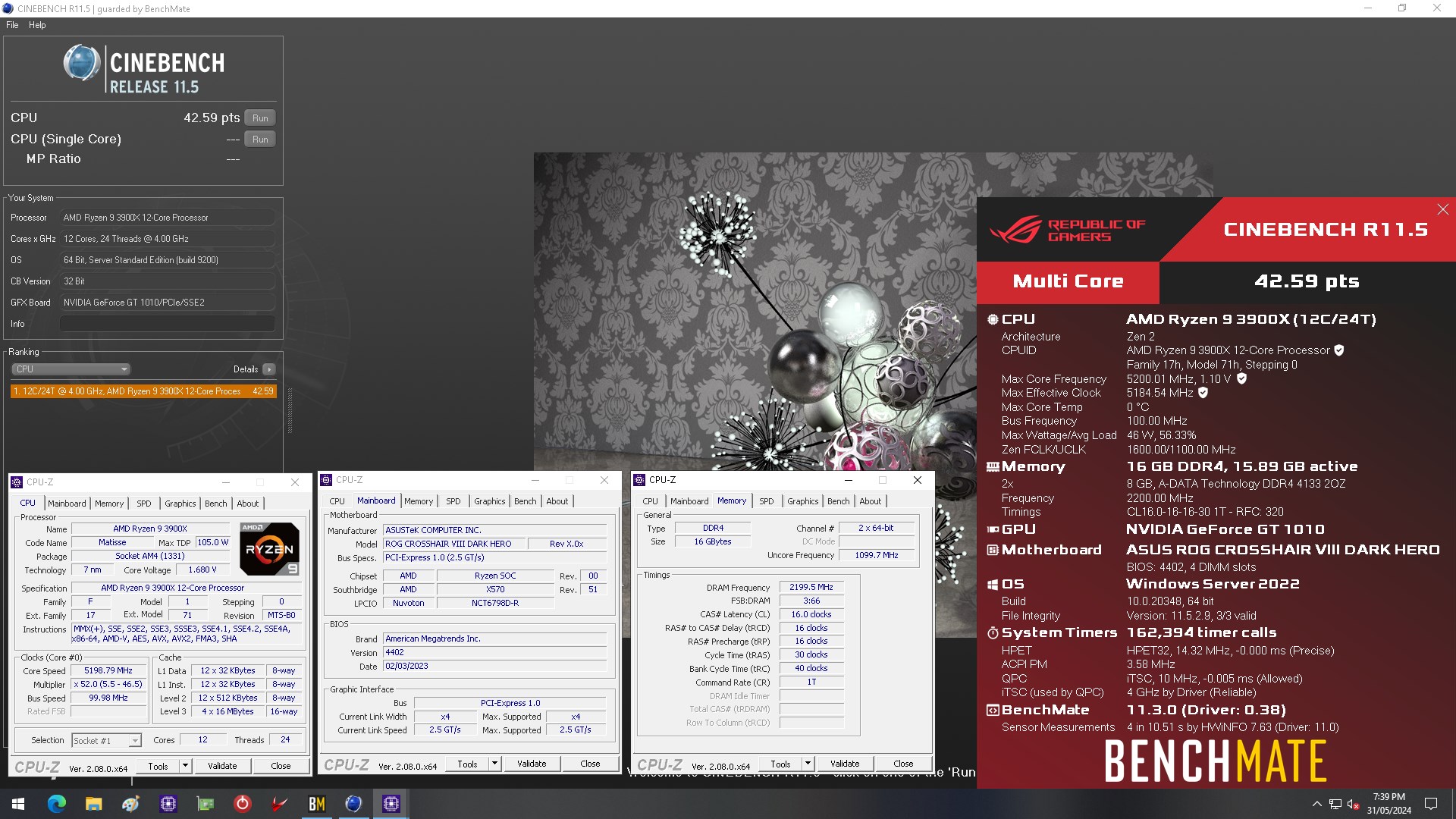The height and width of the screenshot is (819, 1456).
Task: Open Tools dropdown arrow in CPU window
Action: [185, 766]
